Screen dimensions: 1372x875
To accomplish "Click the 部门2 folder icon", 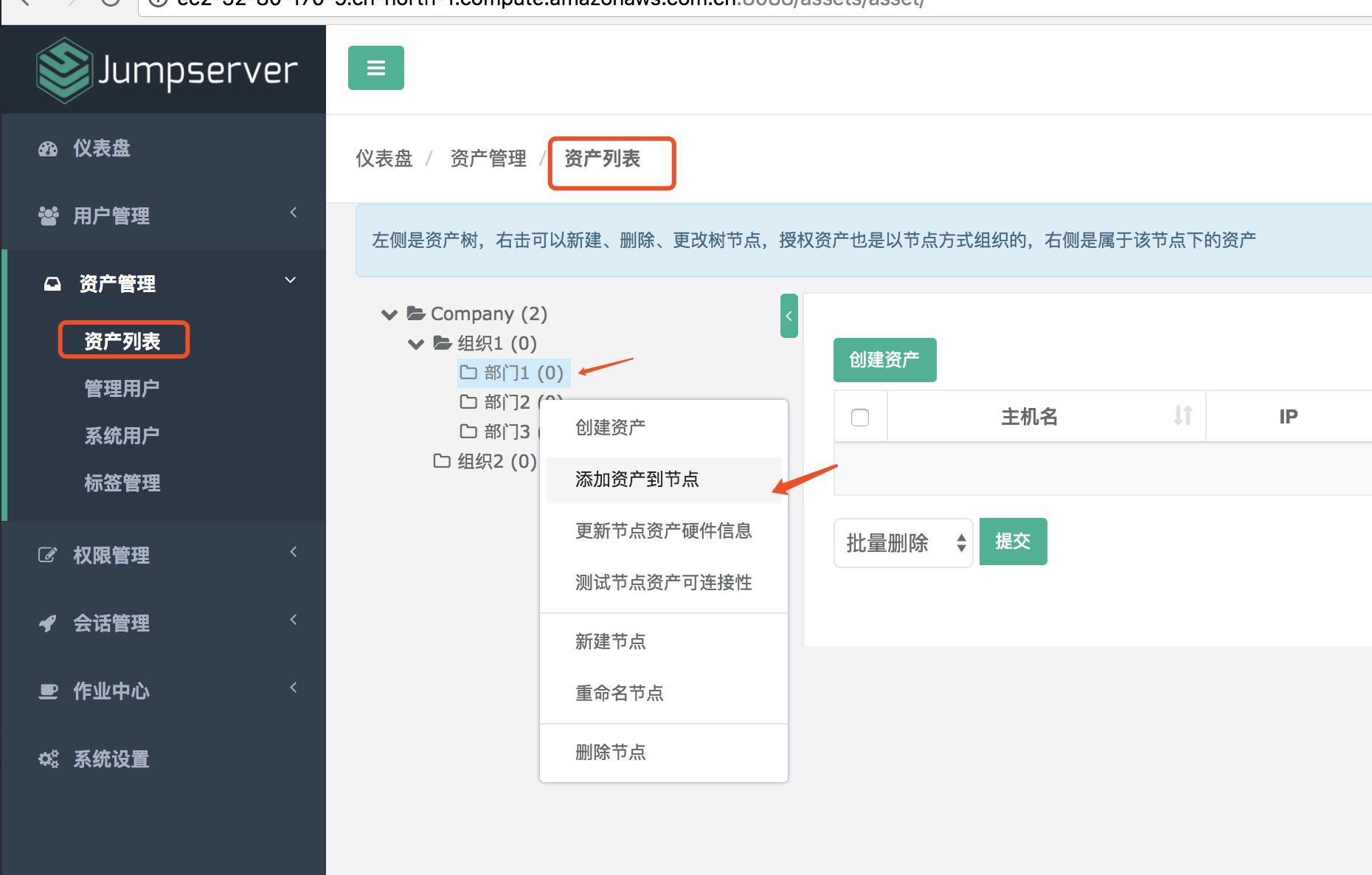I will click(468, 402).
